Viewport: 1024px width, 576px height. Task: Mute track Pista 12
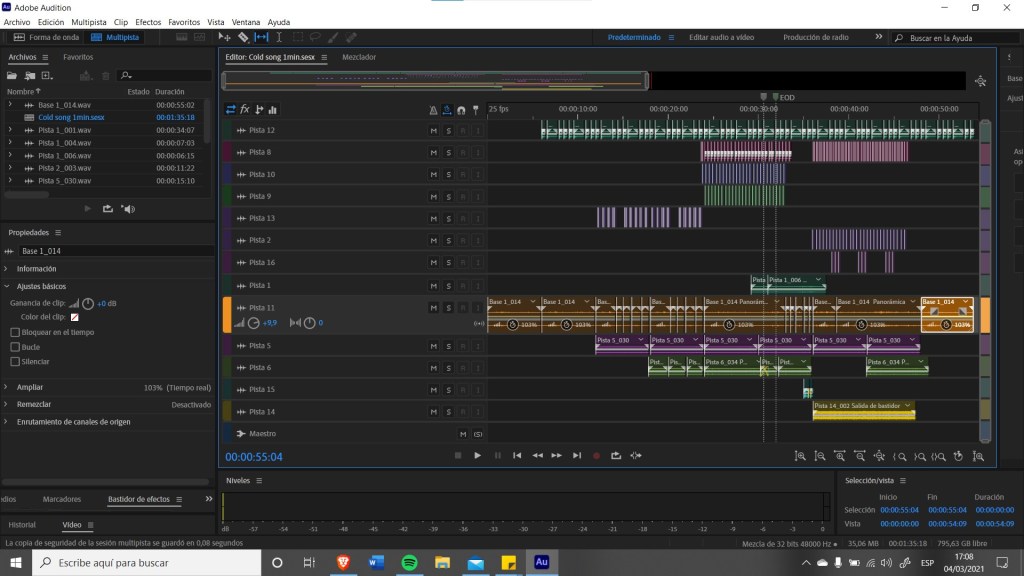pyautogui.click(x=433, y=130)
